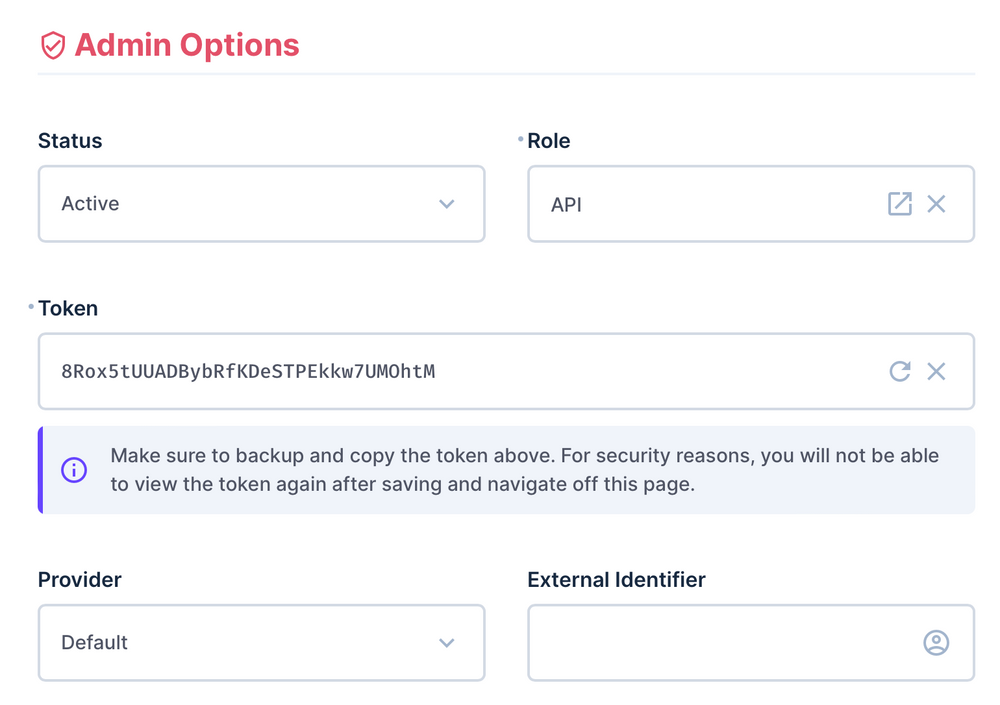Remove the current token
Image resolution: width=1000 pixels, height=705 pixels.
click(x=937, y=371)
